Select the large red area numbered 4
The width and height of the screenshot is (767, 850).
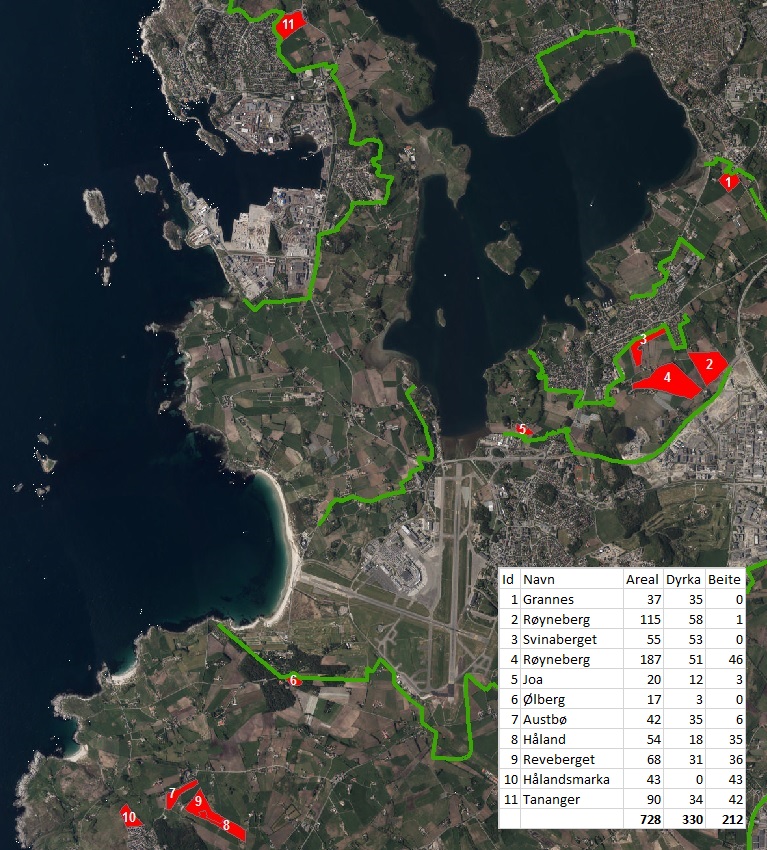click(667, 380)
